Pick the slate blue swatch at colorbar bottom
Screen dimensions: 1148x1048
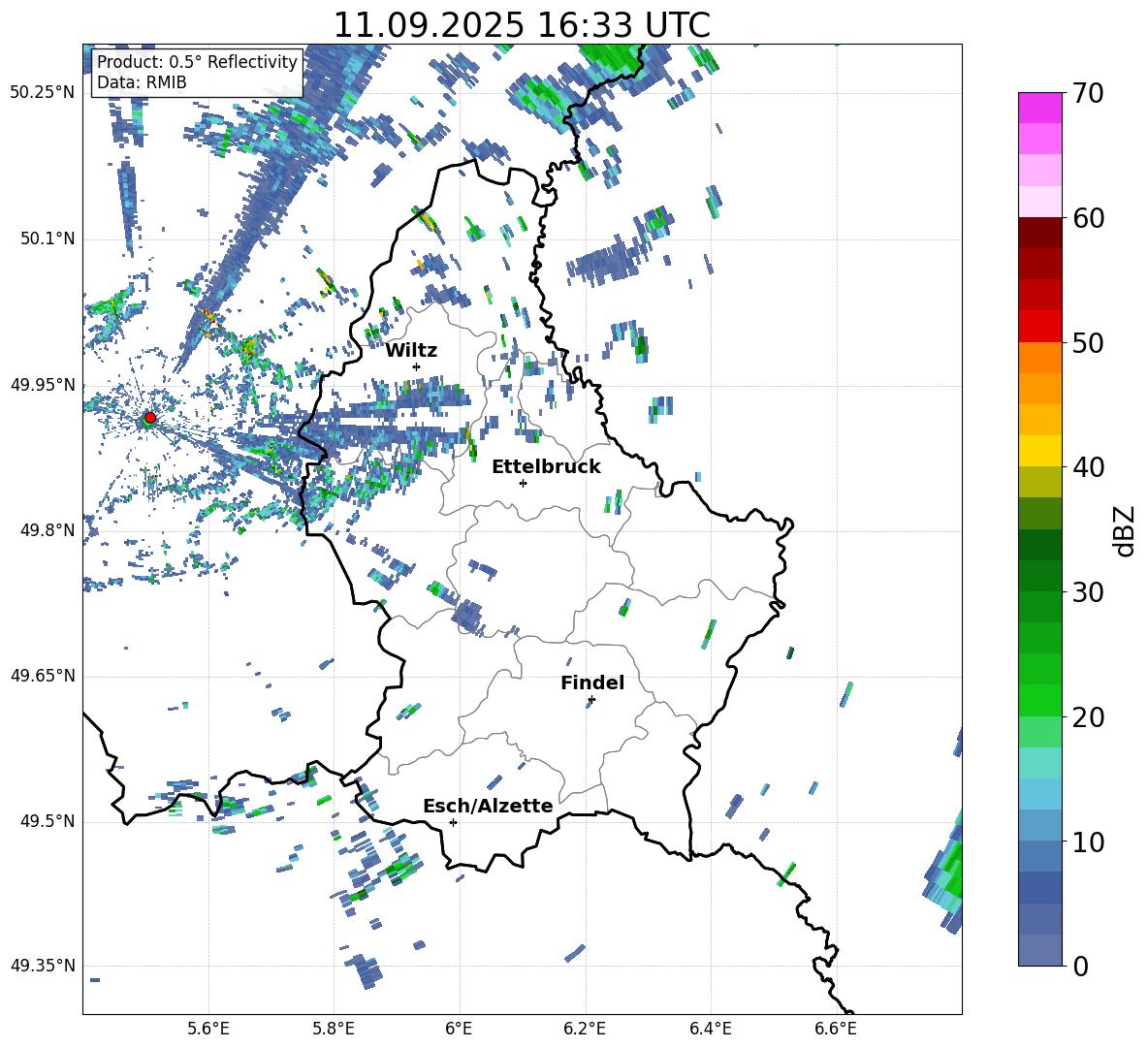(x=1039, y=950)
